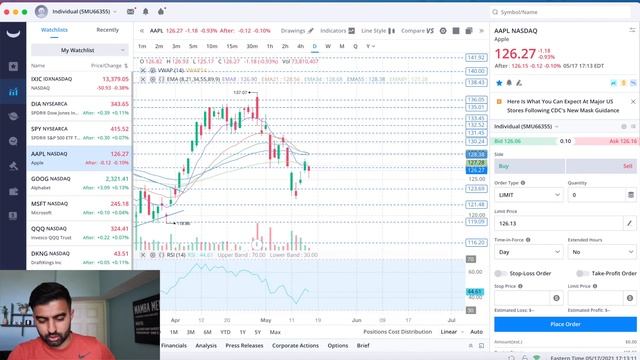Collapse chart panel with left double-arrow
640x360 pixels.
(142, 31)
